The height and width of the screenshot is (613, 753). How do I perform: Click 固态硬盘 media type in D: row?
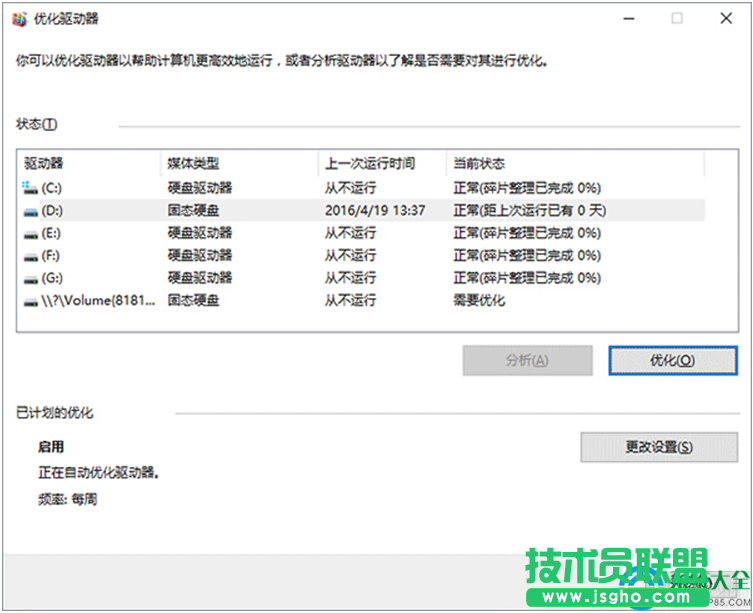click(x=193, y=210)
